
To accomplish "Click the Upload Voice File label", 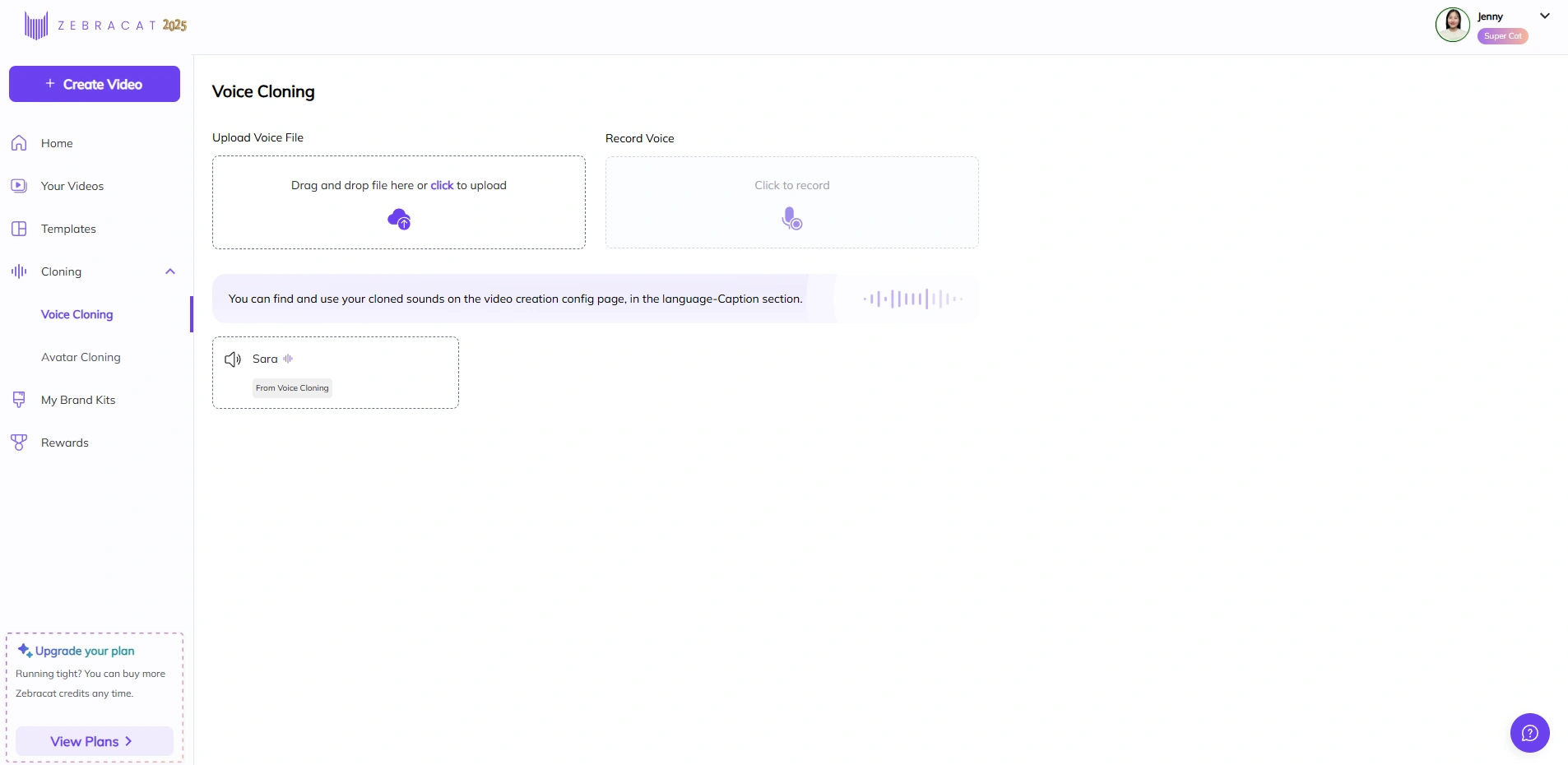I will coord(257,137).
